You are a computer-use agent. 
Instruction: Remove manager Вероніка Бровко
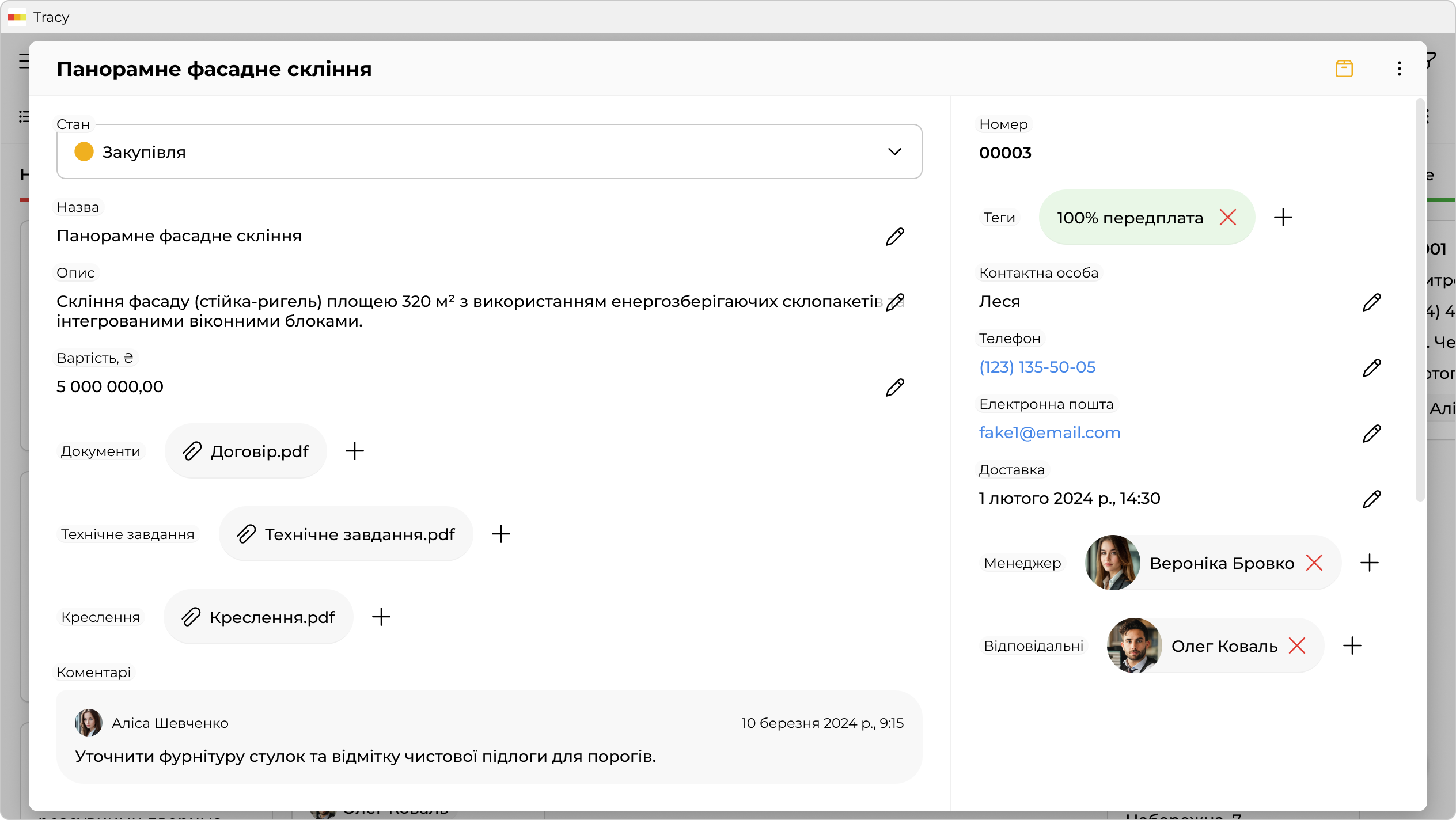[1314, 563]
